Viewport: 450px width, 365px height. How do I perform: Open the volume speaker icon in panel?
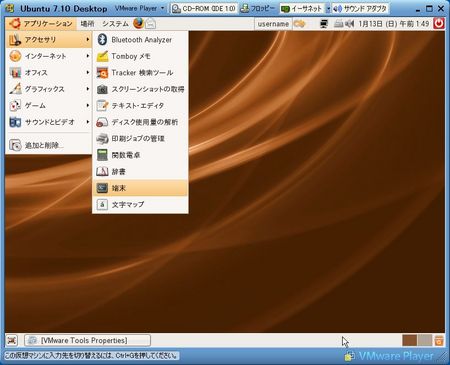coord(349,24)
